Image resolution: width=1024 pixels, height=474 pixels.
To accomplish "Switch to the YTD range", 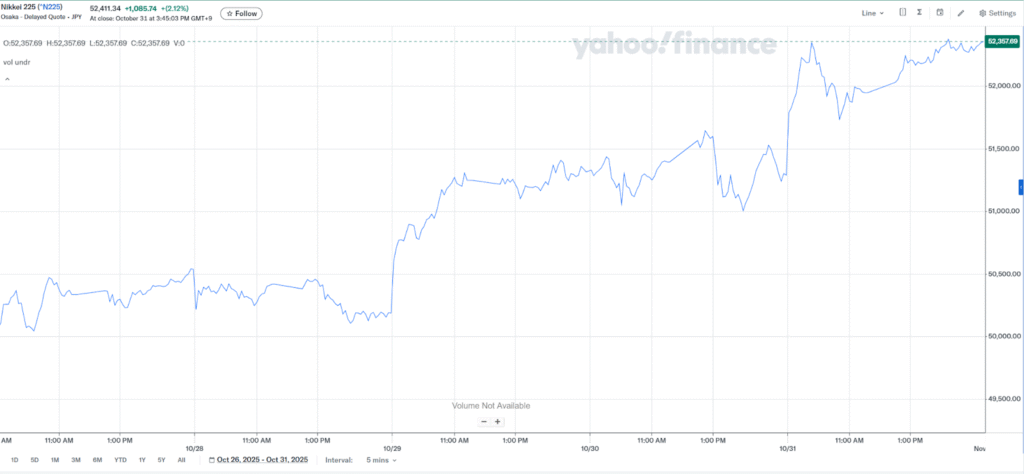I will (x=120, y=460).
